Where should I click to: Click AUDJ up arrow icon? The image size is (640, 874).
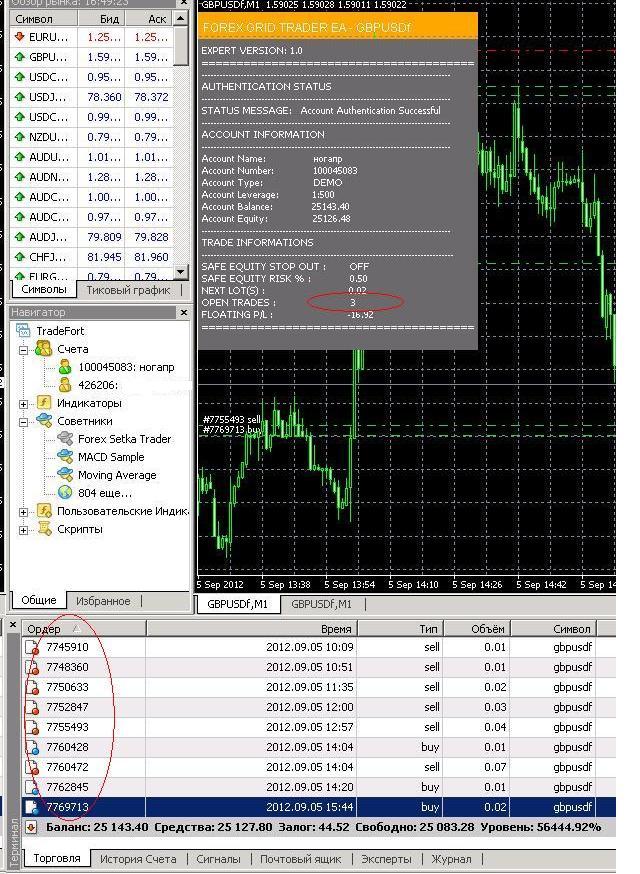[20, 237]
